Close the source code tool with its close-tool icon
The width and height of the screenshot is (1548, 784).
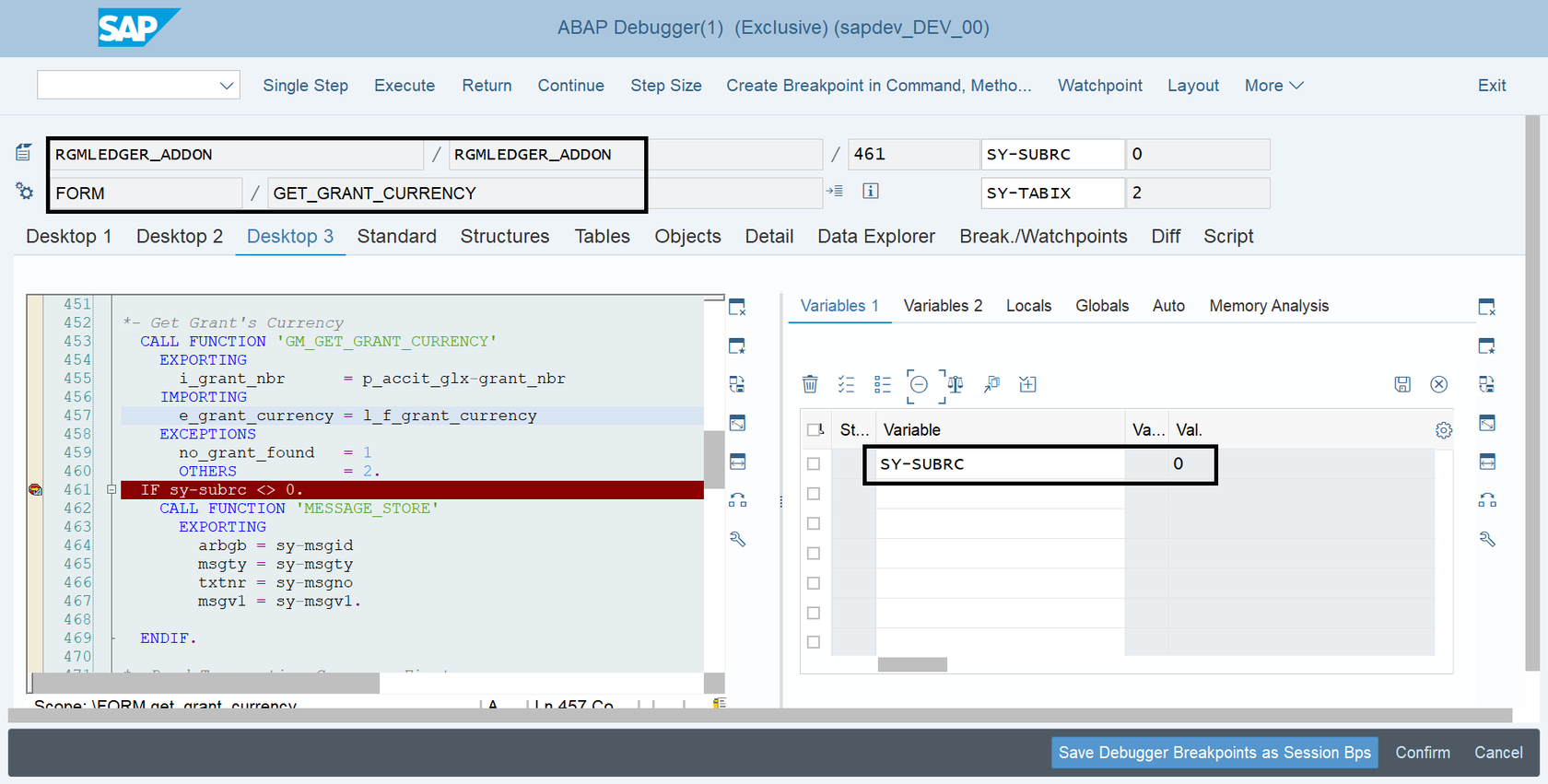point(737,307)
